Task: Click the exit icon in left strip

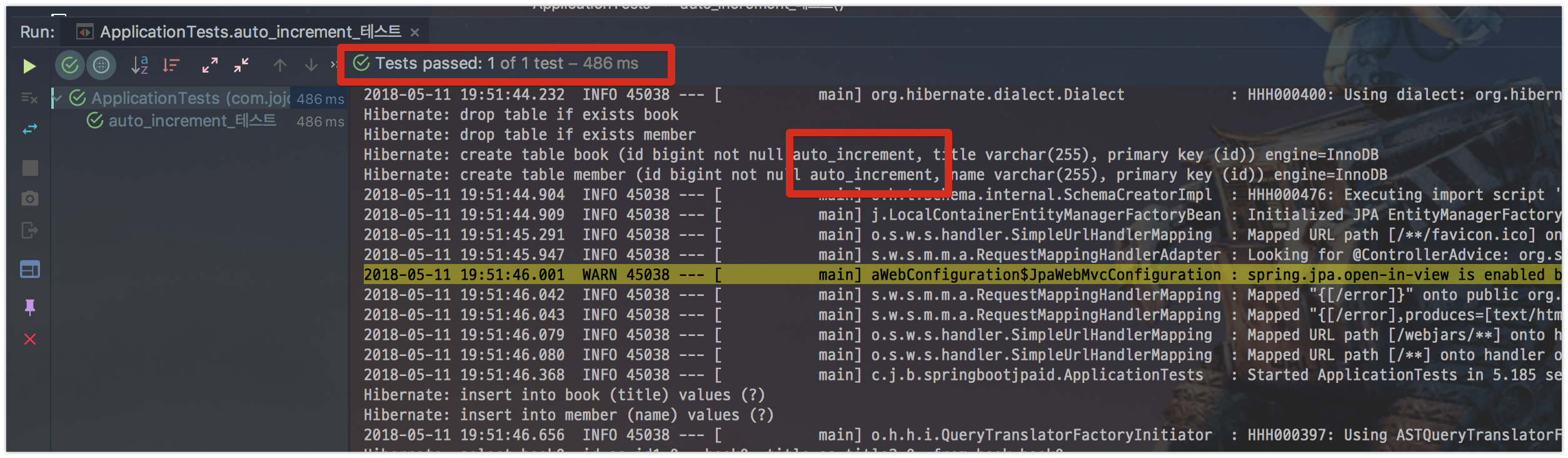Action: (30, 230)
